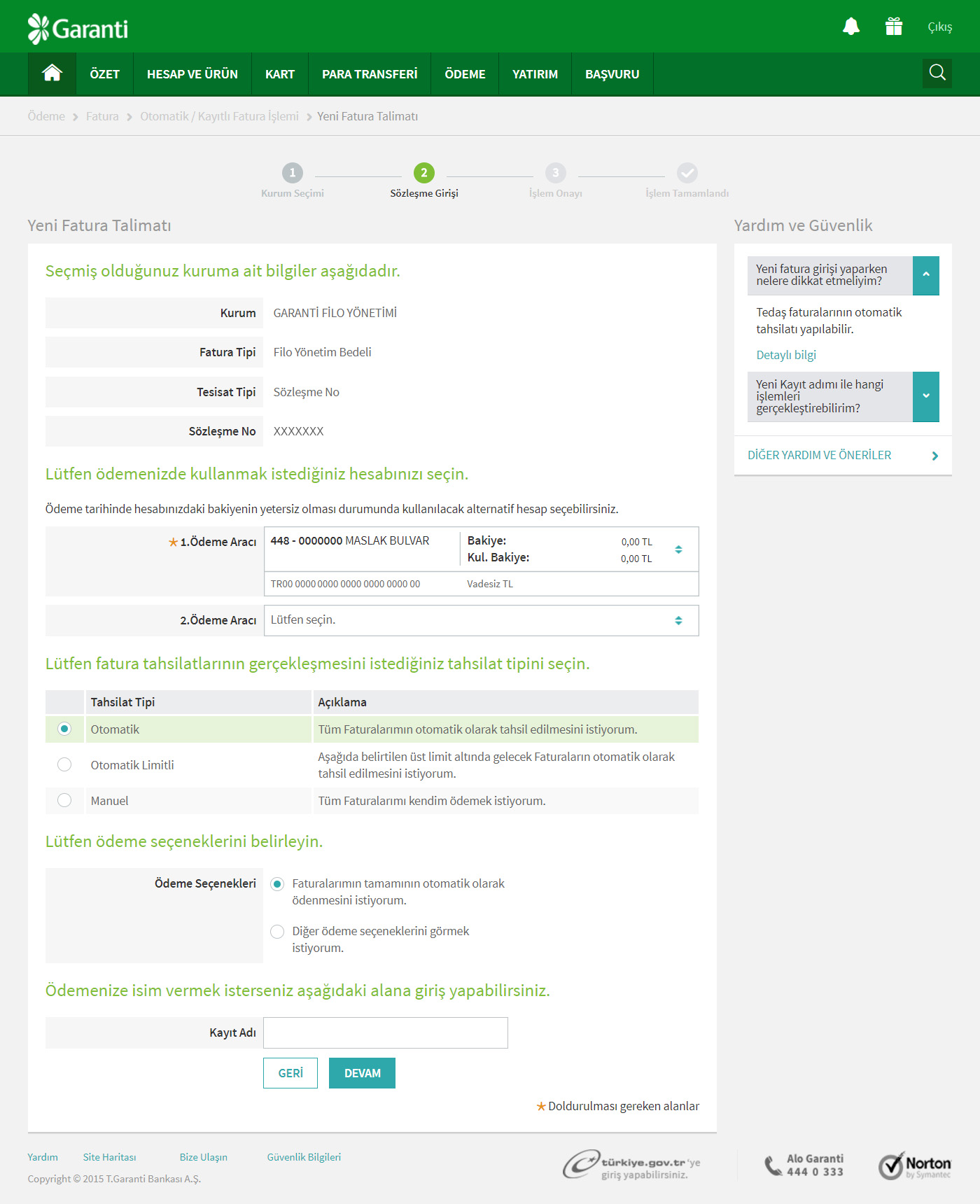
Task: Click the GERİ button
Action: coord(290,1073)
